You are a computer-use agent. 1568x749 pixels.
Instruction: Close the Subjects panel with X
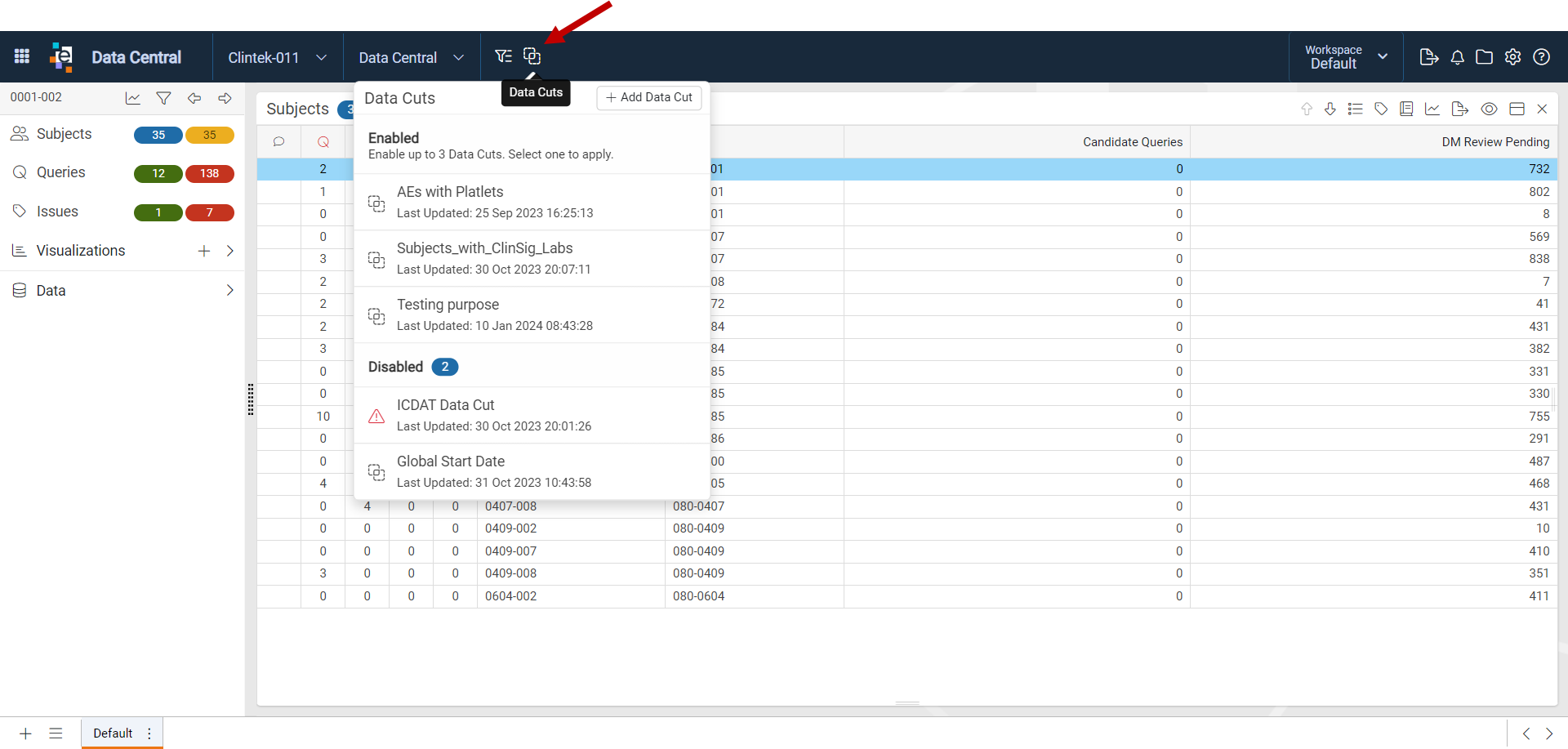[1543, 109]
